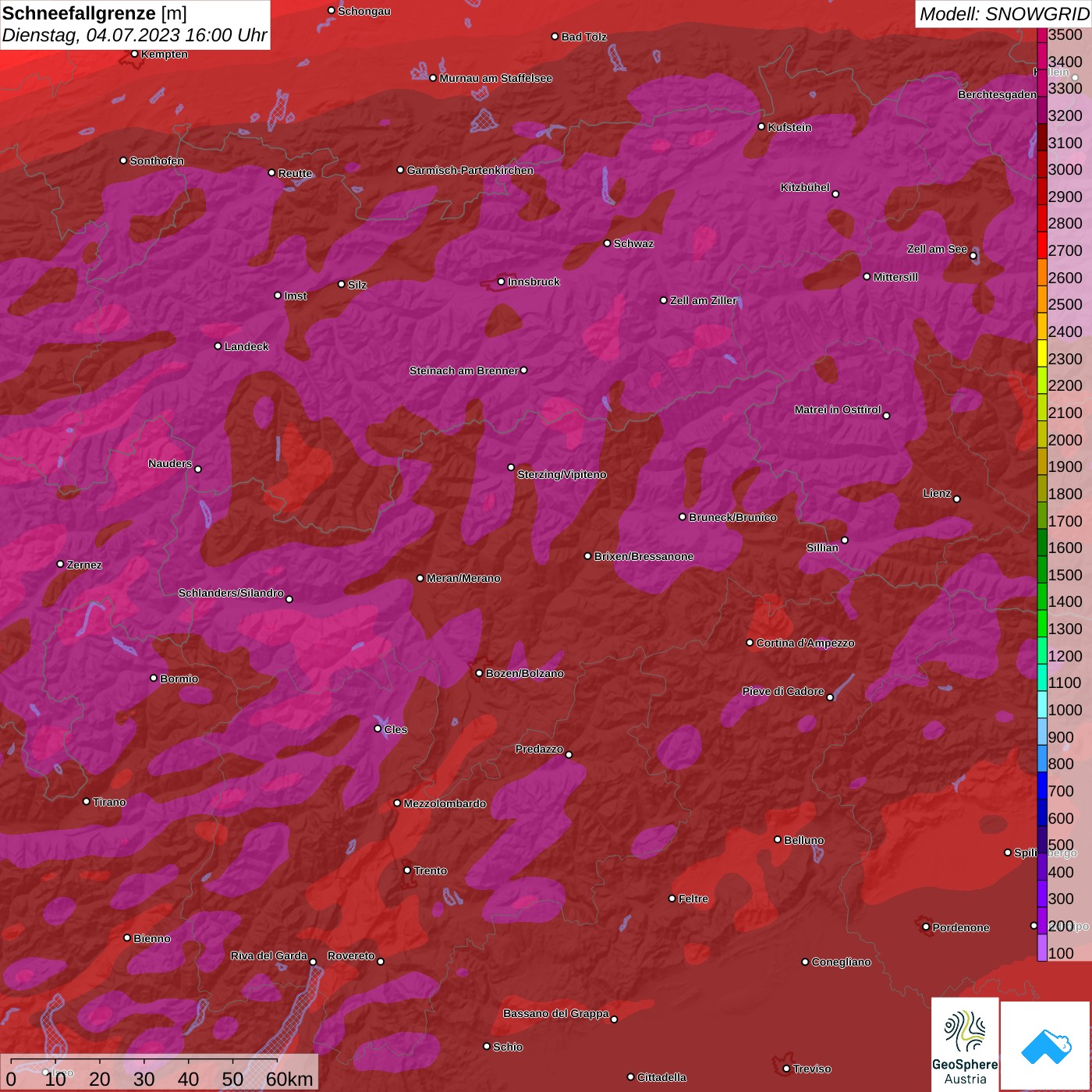
Task: Click the Nauders label
Action: [170, 463]
